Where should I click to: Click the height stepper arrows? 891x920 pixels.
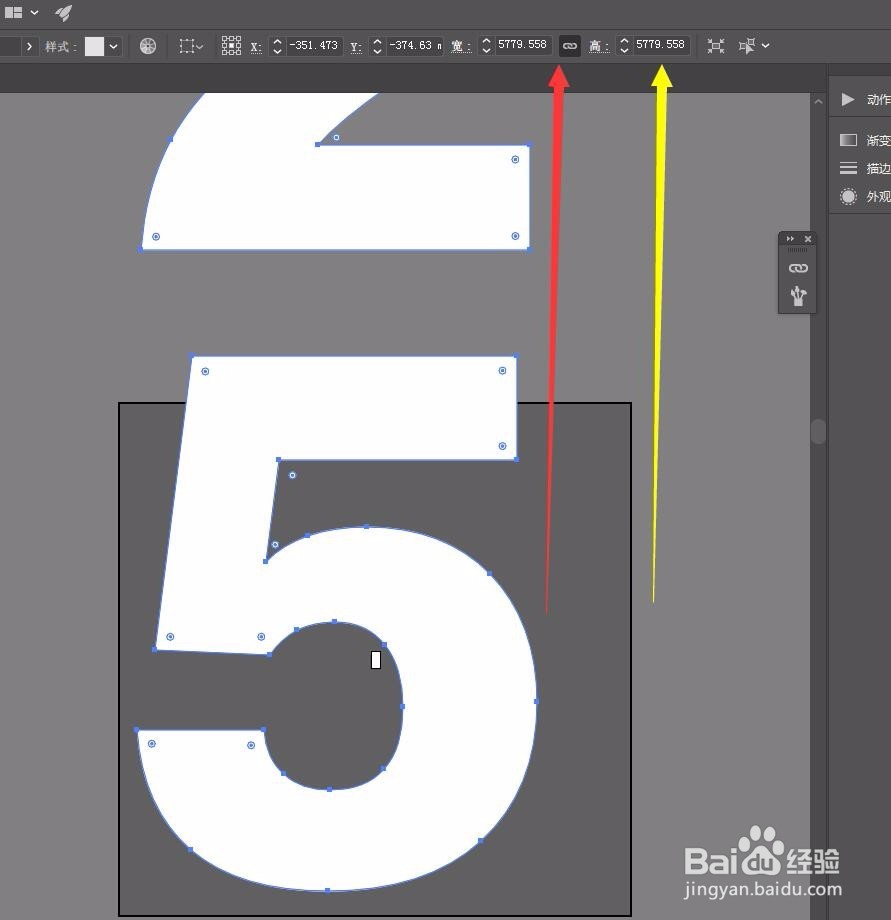point(624,46)
